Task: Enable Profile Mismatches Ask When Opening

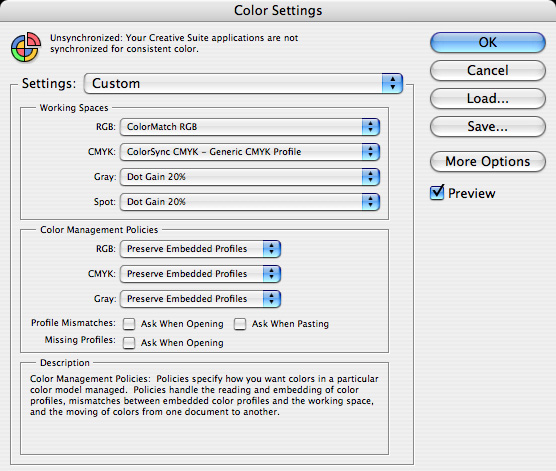Action: [129, 324]
